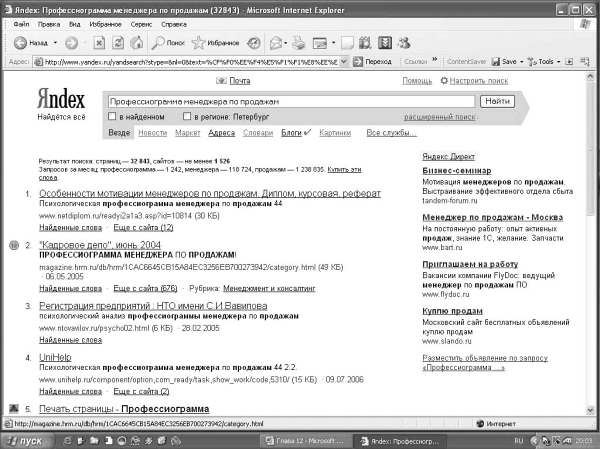The image size is (600, 449).
Task: Open the Адреса search tab
Action: (x=222, y=133)
